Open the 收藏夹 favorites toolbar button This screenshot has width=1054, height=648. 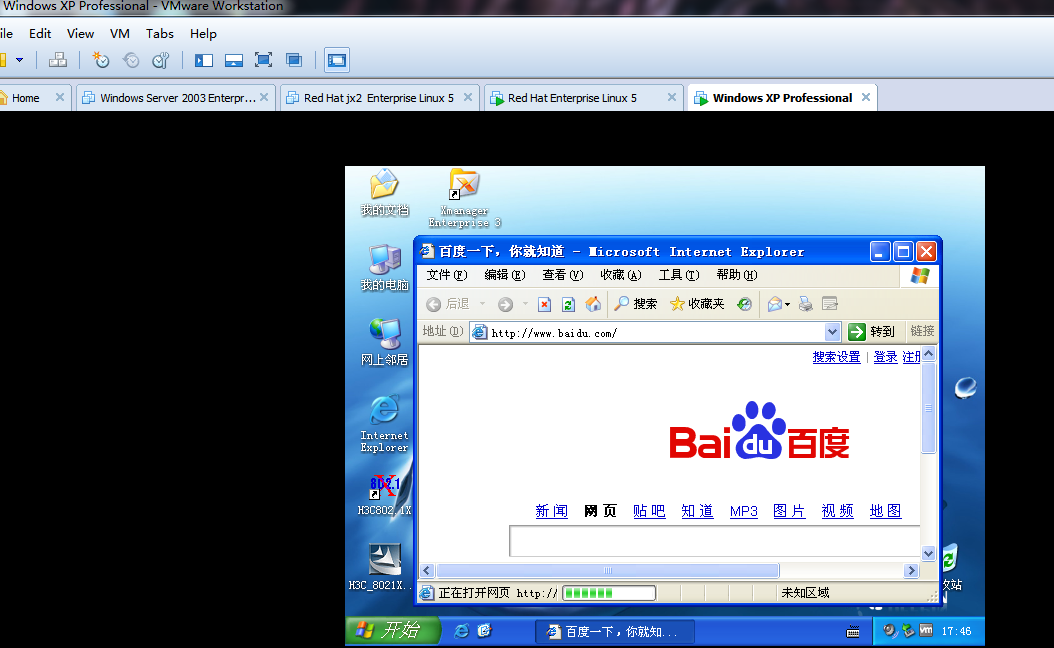click(697, 304)
